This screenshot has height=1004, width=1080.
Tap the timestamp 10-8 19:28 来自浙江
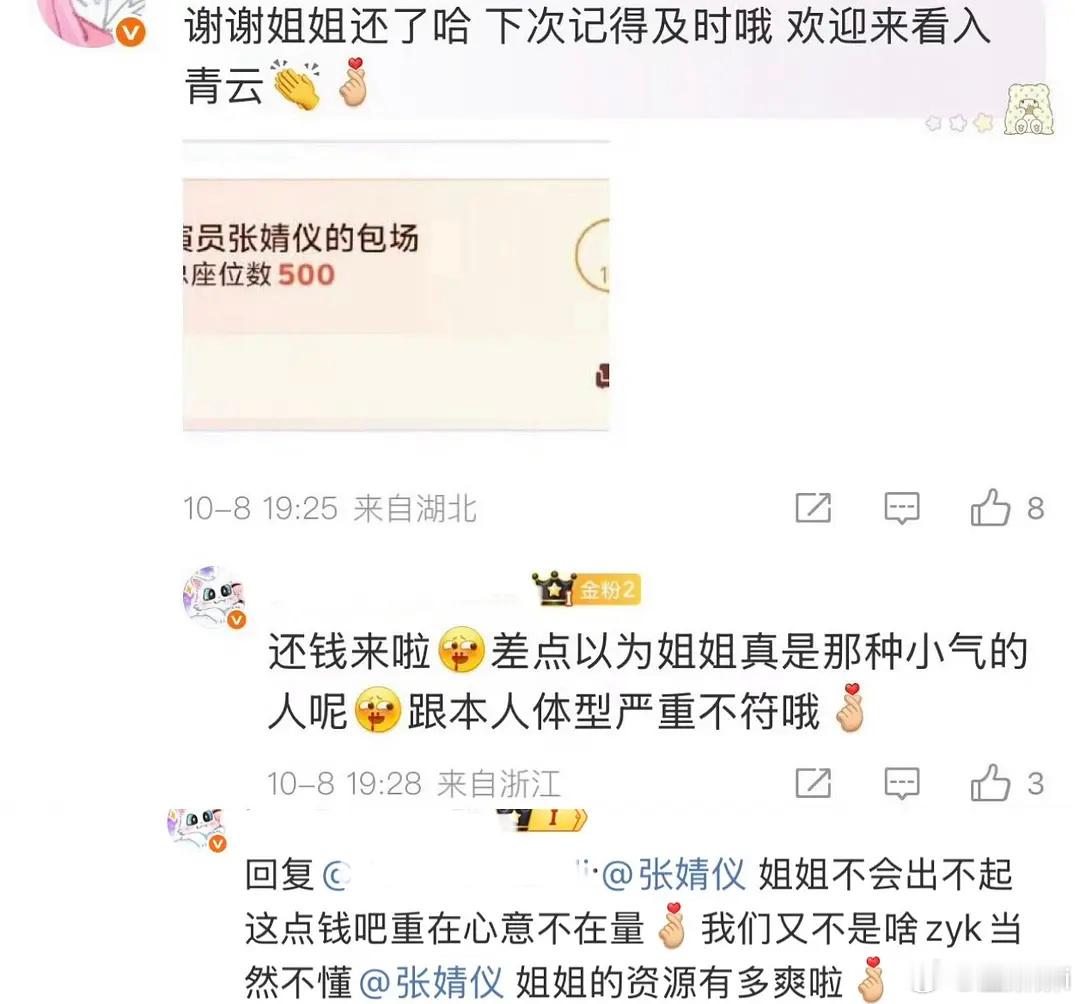[x=414, y=784]
